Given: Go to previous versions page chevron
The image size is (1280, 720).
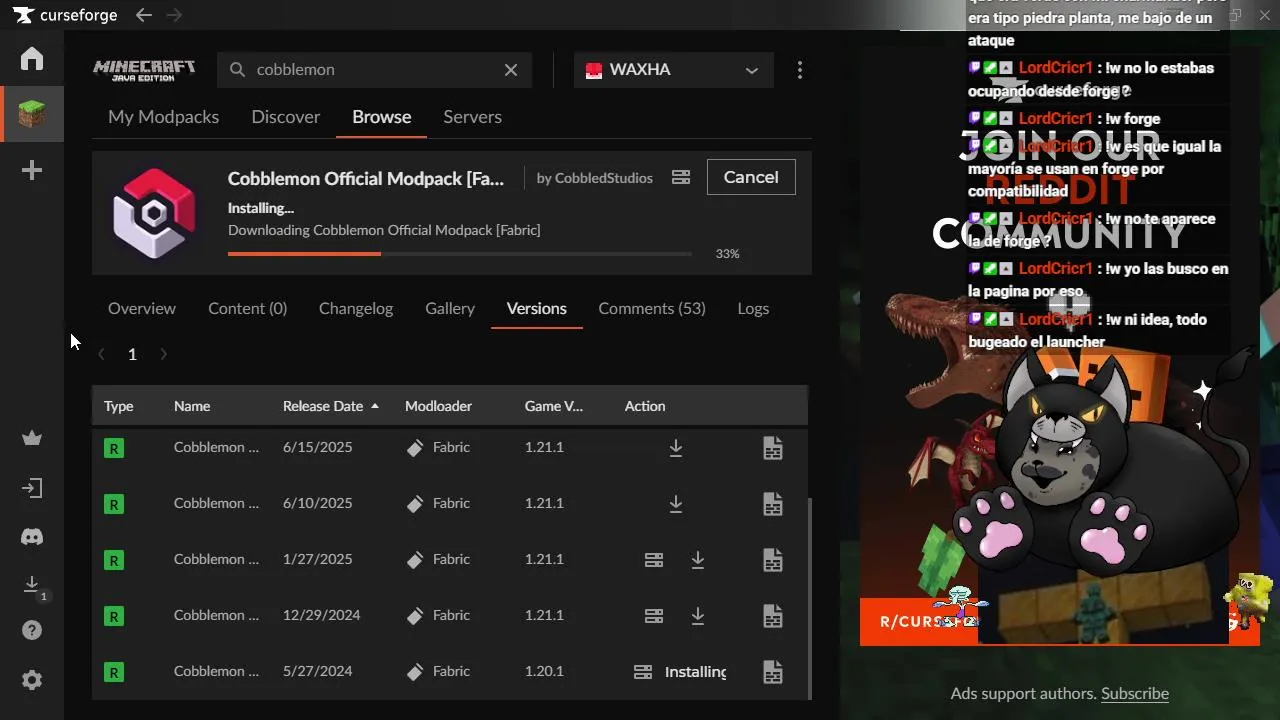Looking at the screenshot, I should 101,354.
